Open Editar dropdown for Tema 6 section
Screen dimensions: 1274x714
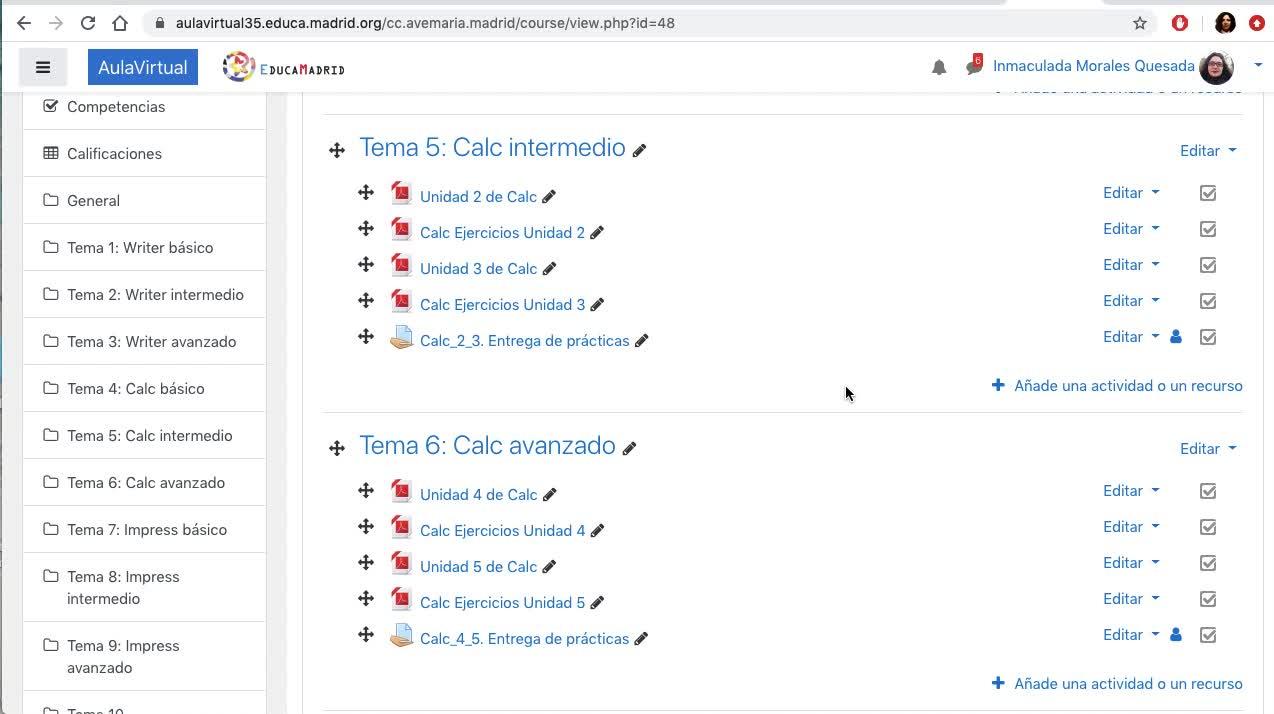(1208, 449)
